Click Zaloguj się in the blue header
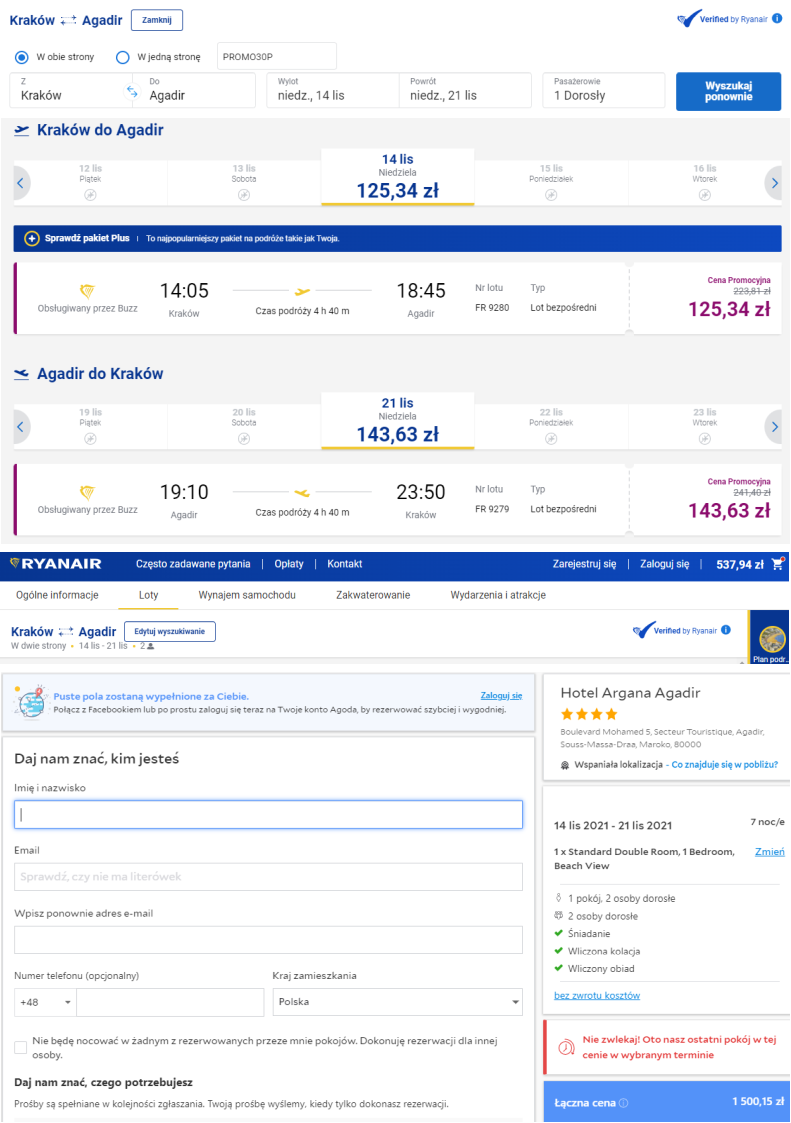791x1123 pixels. click(664, 564)
